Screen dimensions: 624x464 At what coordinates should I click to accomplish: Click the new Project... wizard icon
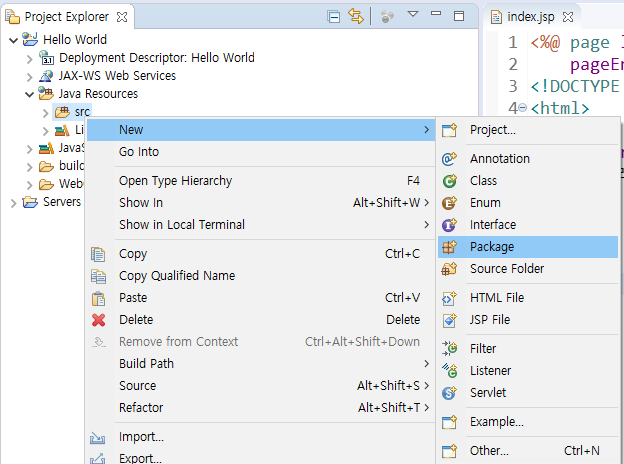click(x=449, y=130)
